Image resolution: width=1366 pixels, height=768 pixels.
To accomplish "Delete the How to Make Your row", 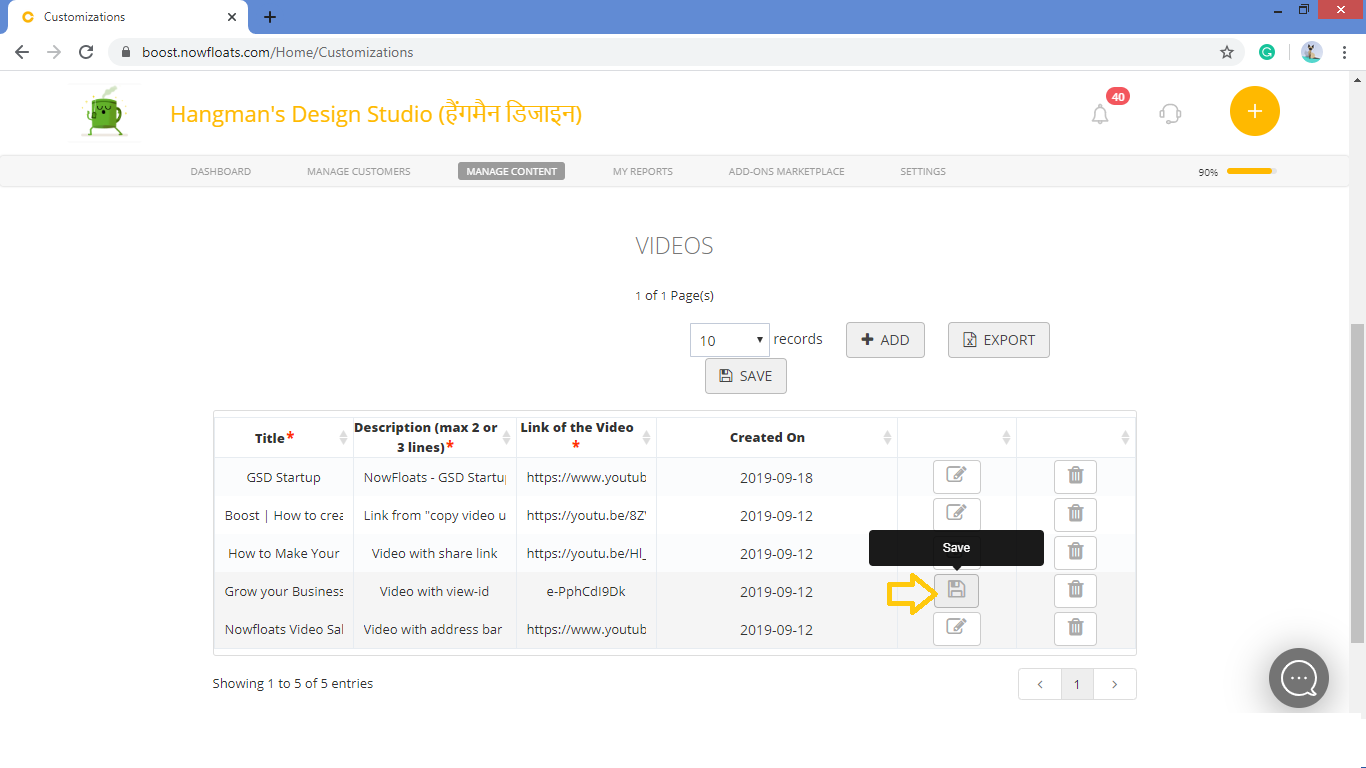I will [x=1076, y=553].
